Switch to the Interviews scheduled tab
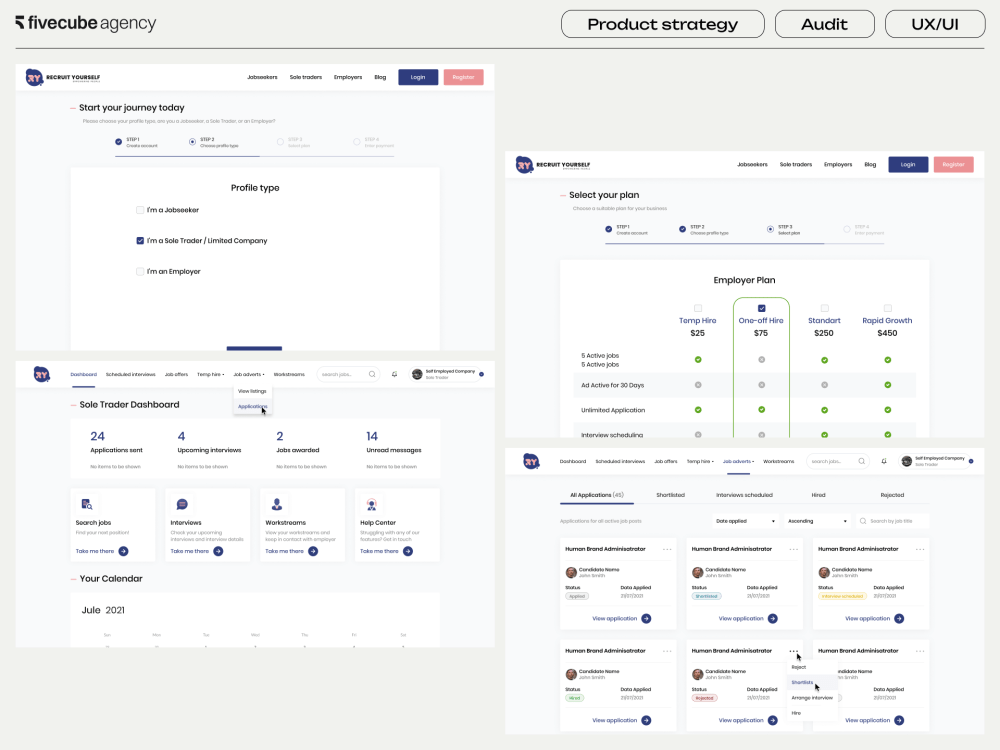 744,495
